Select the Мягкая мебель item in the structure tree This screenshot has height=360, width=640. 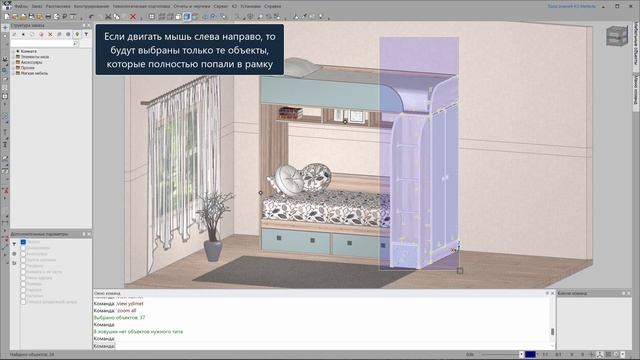[34, 73]
